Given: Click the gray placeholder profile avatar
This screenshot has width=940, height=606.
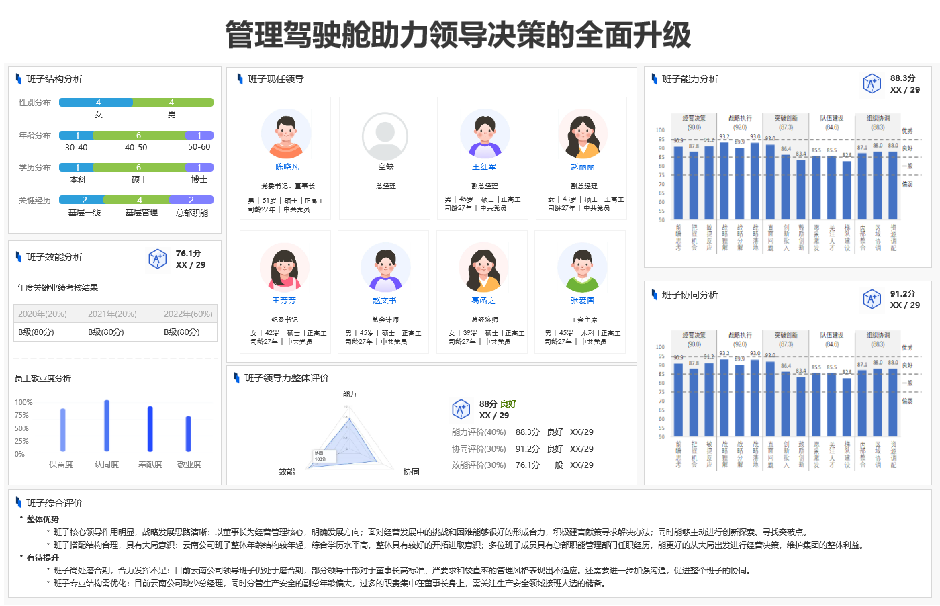Looking at the screenshot, I should (384, 131).
